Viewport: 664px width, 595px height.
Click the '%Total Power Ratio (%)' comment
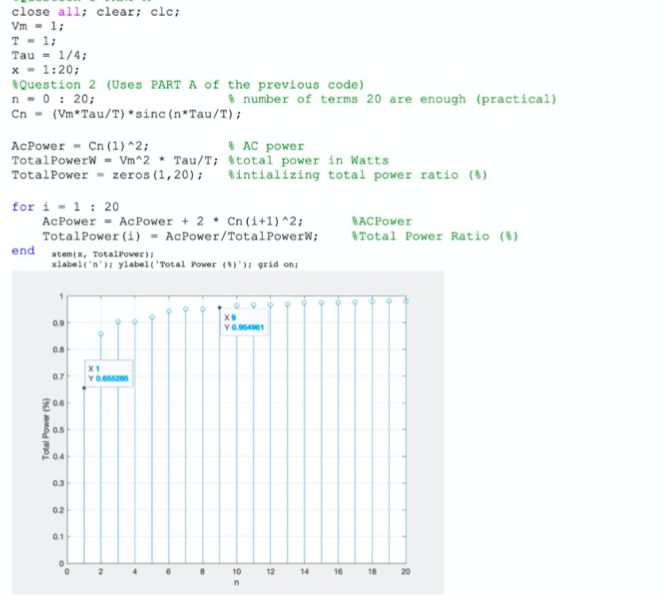tap(435, 236)
